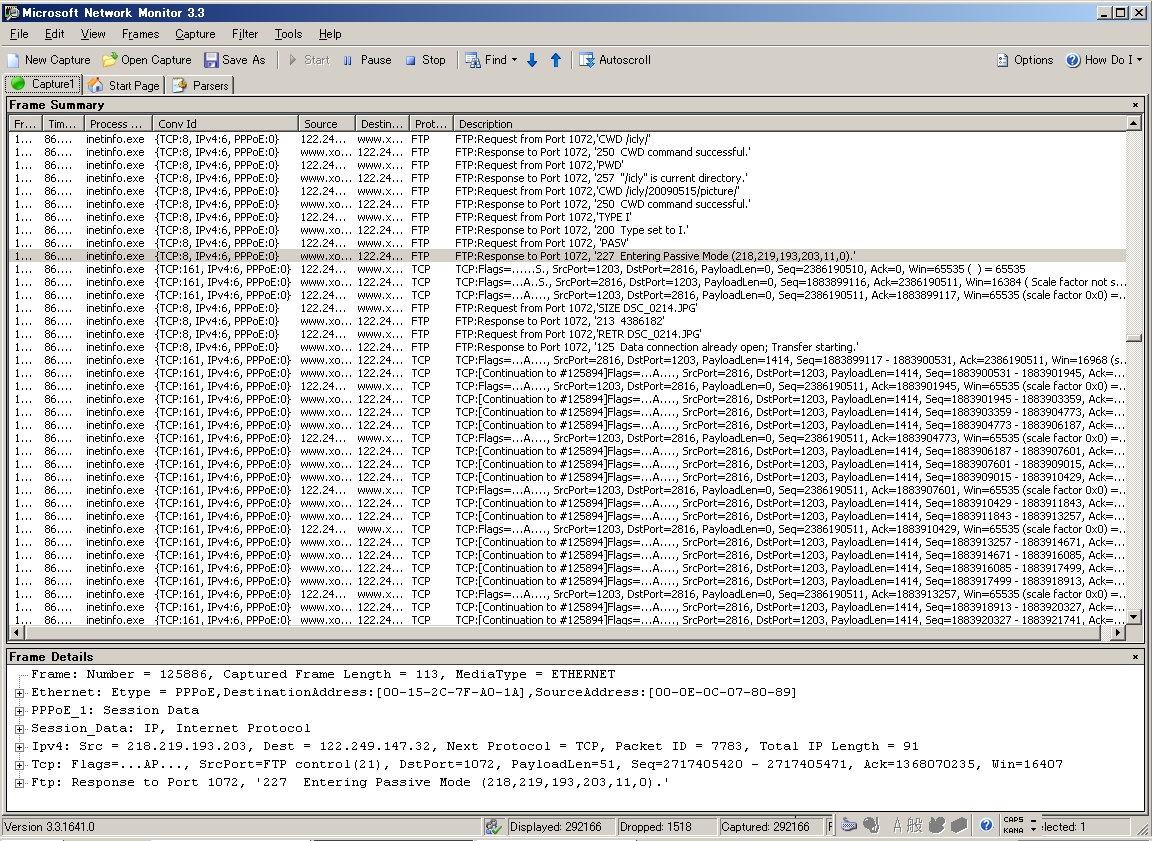This screenshot has height=841, width=1152.
Task: Select the '257 "/icly" is current directory' row
Action: [567, 178]
